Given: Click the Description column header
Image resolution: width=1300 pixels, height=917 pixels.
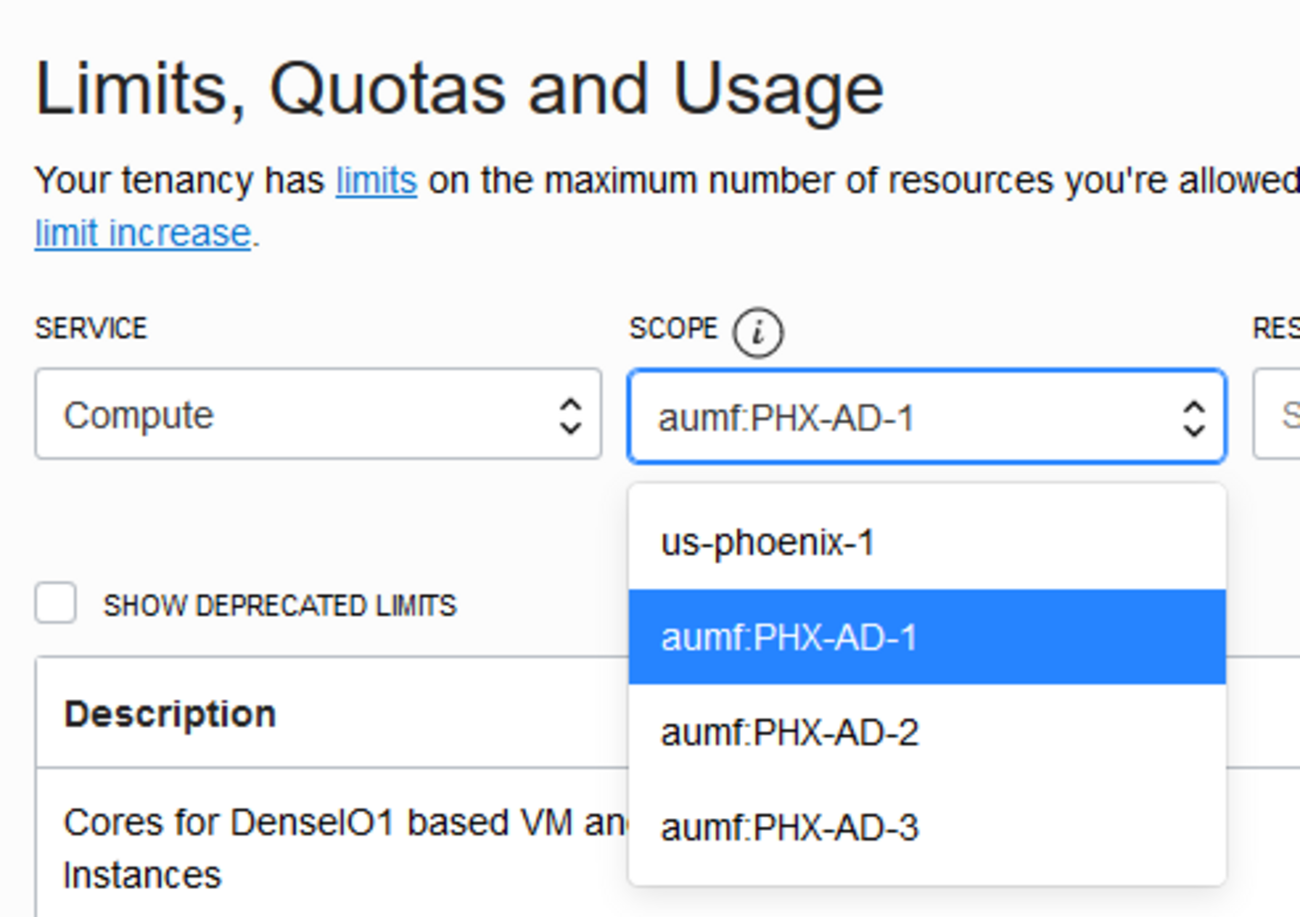Looking at the screenshot, I should (170, 714).
